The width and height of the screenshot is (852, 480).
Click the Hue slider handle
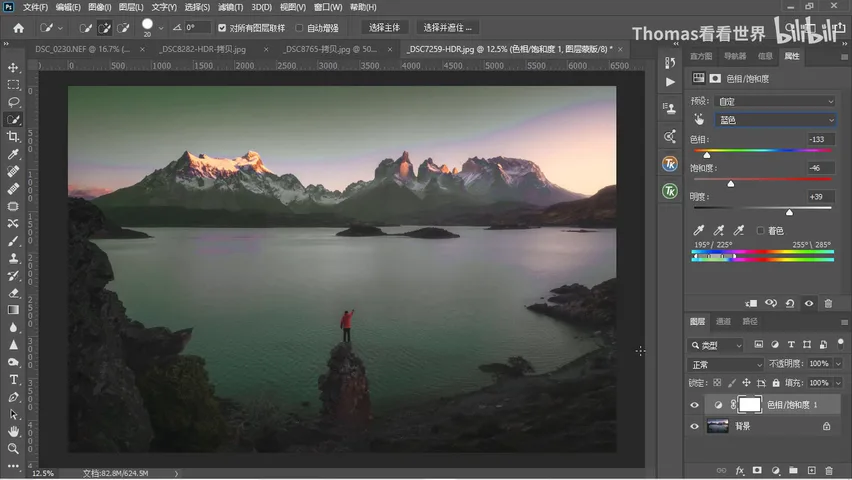[x=707, y=155]
